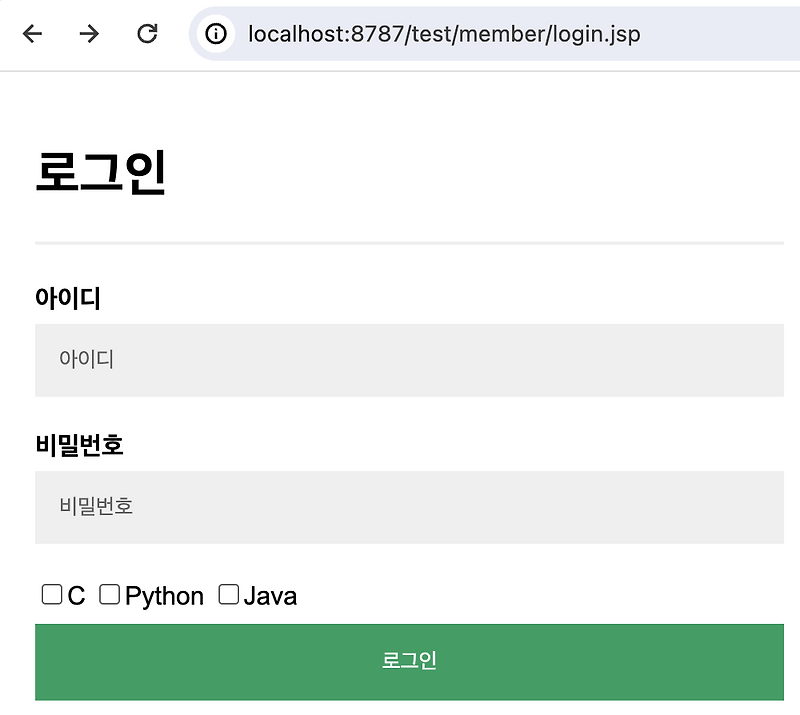Viewport: 800px width, 715px height.
Task: Click the page reload icon
Action: pyautogui.click(x=147, y=33)
